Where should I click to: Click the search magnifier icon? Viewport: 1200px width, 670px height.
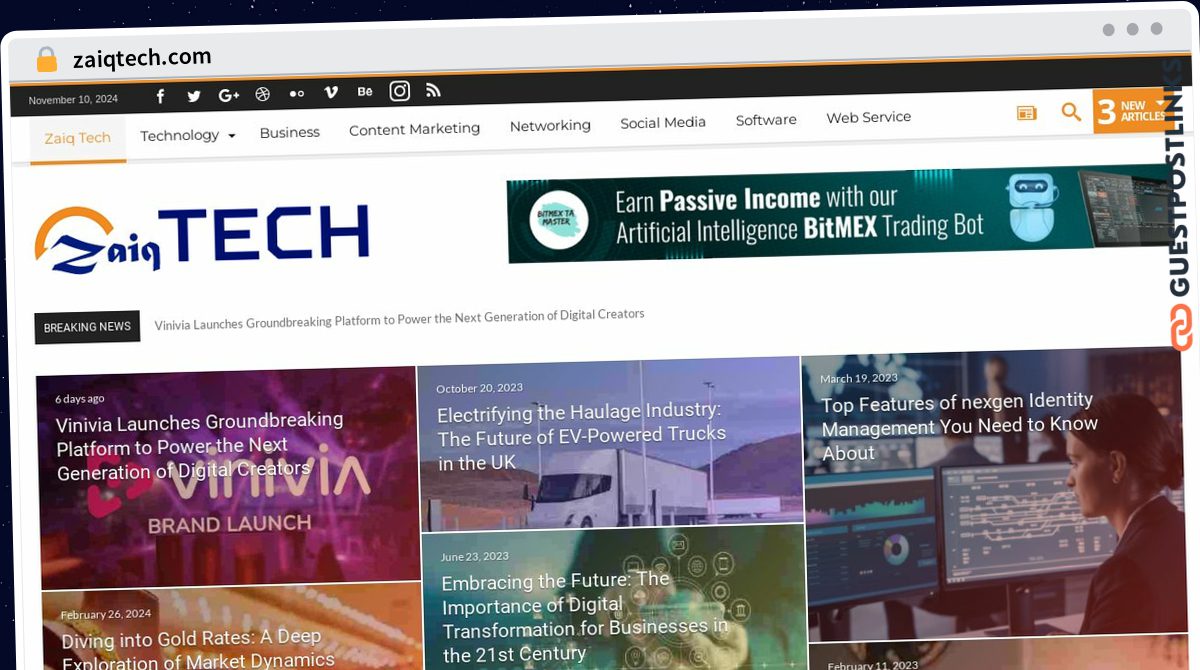coord(1071,112)
